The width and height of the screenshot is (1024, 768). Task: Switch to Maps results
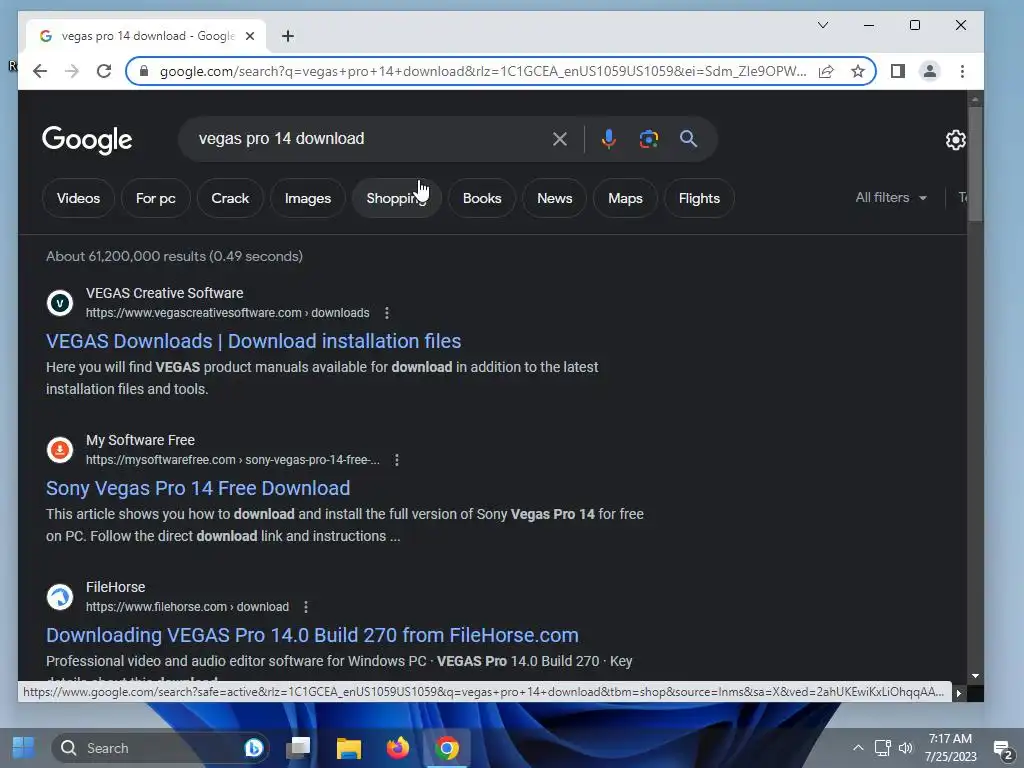point(625,198)
